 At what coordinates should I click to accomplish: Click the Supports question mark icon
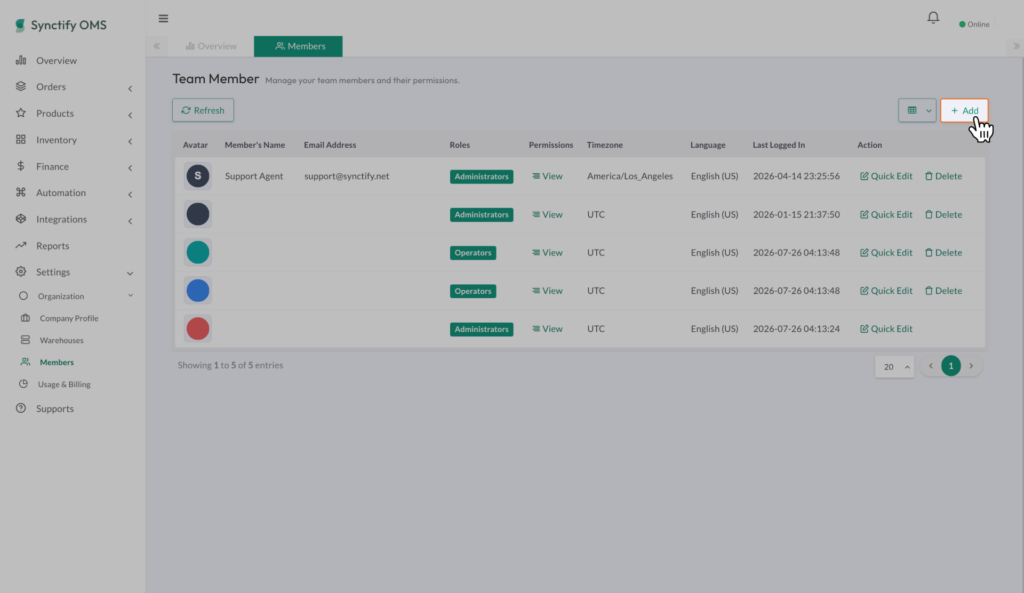click(x=21, y=408)
